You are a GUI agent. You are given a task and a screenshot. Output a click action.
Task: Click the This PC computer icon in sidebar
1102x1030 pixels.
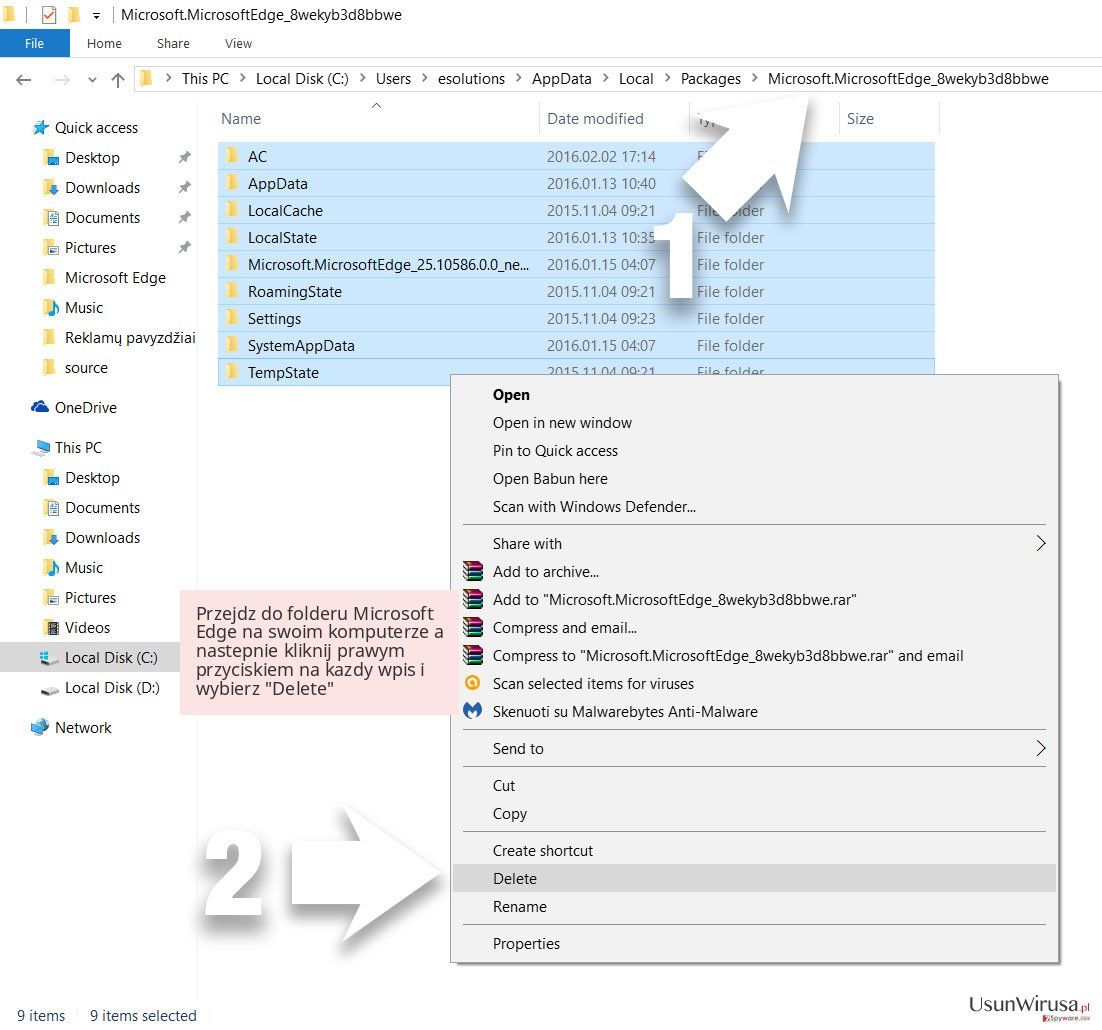(41, 448)
